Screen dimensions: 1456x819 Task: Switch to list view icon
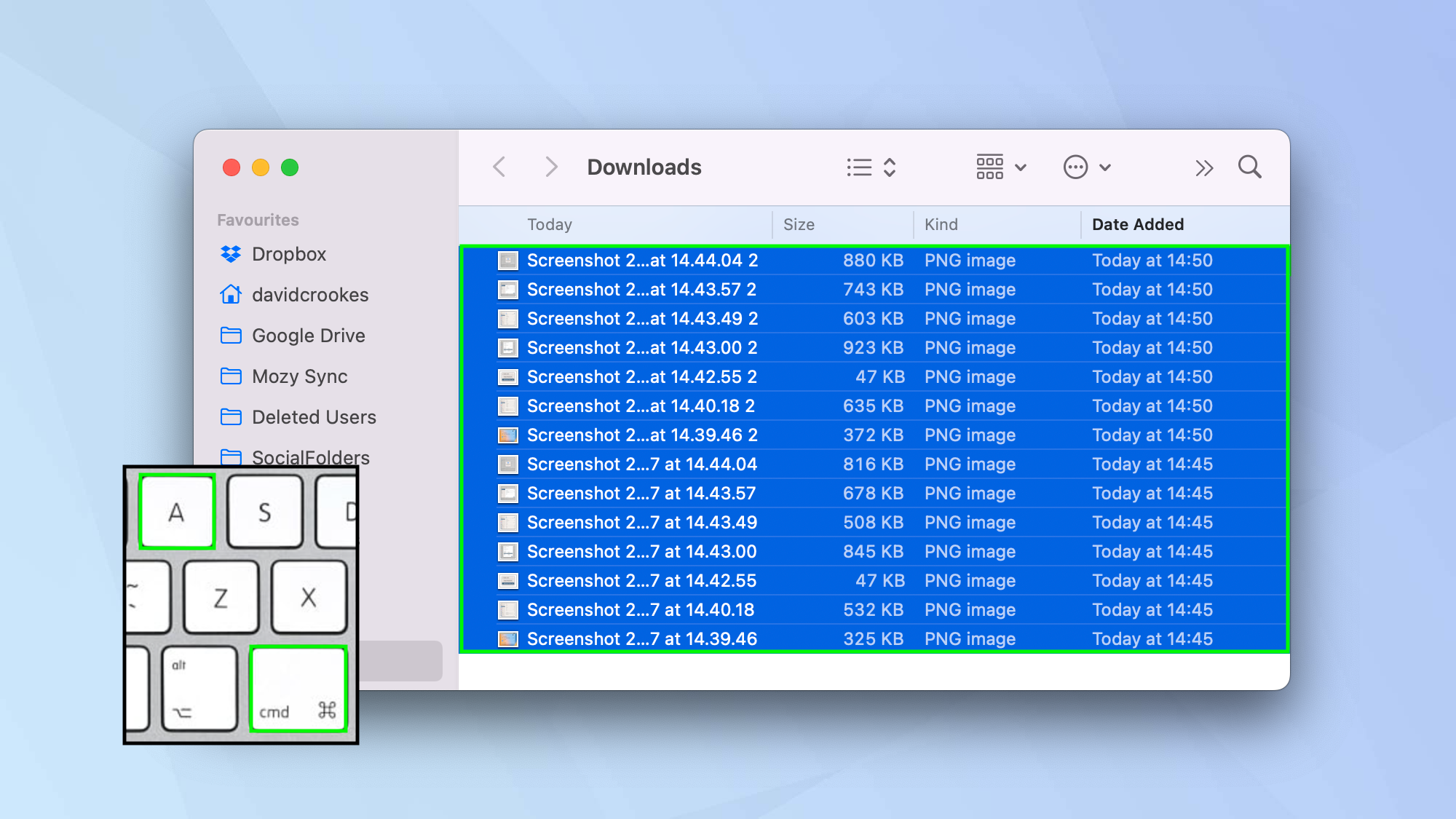[860, 167]
